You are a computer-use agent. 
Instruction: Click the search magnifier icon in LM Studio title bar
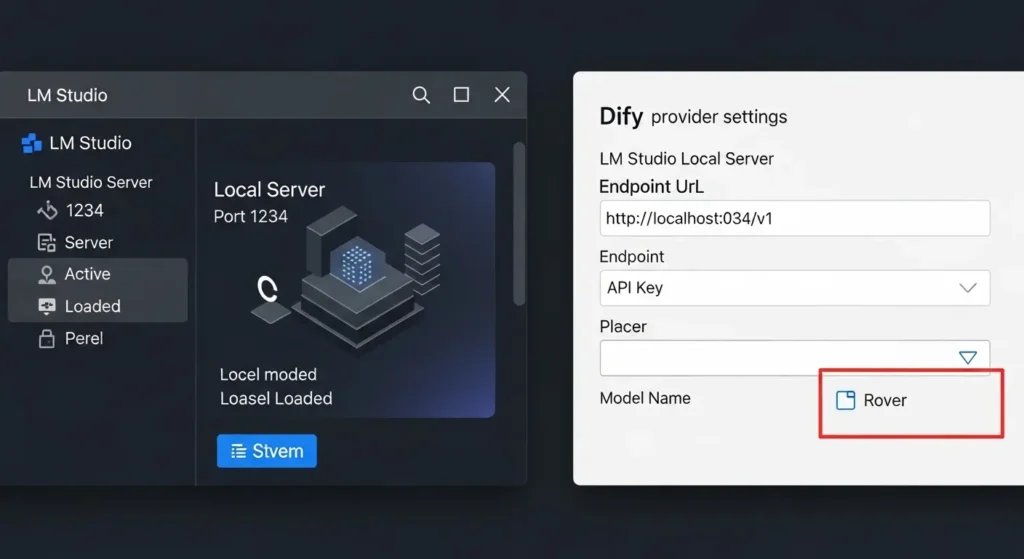tap(421, 95)
